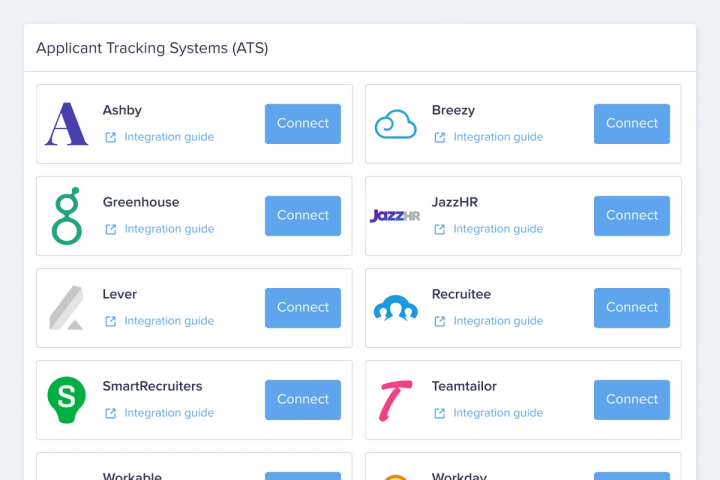Connect the Ashby integration

pos(303,124)
